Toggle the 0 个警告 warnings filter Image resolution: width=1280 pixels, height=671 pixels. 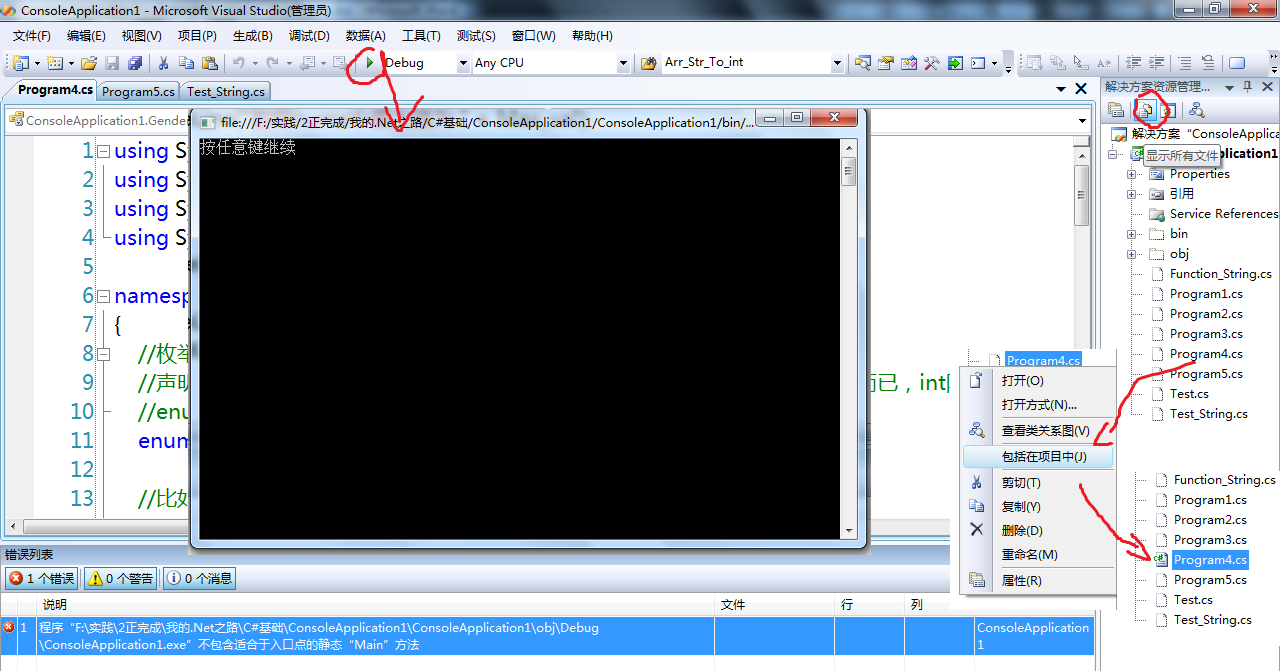click(121, 578)
